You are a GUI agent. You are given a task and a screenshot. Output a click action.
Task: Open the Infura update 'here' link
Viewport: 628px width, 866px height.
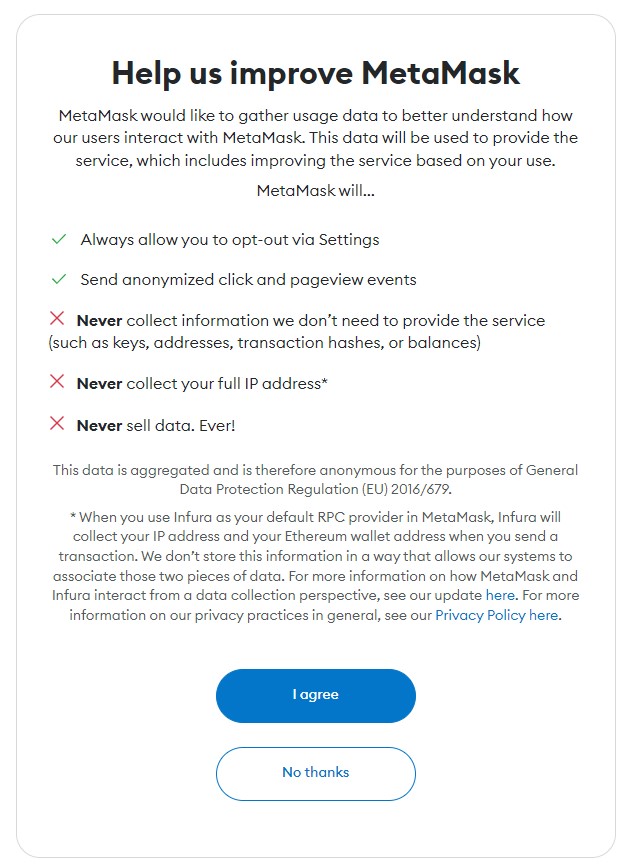500,595
